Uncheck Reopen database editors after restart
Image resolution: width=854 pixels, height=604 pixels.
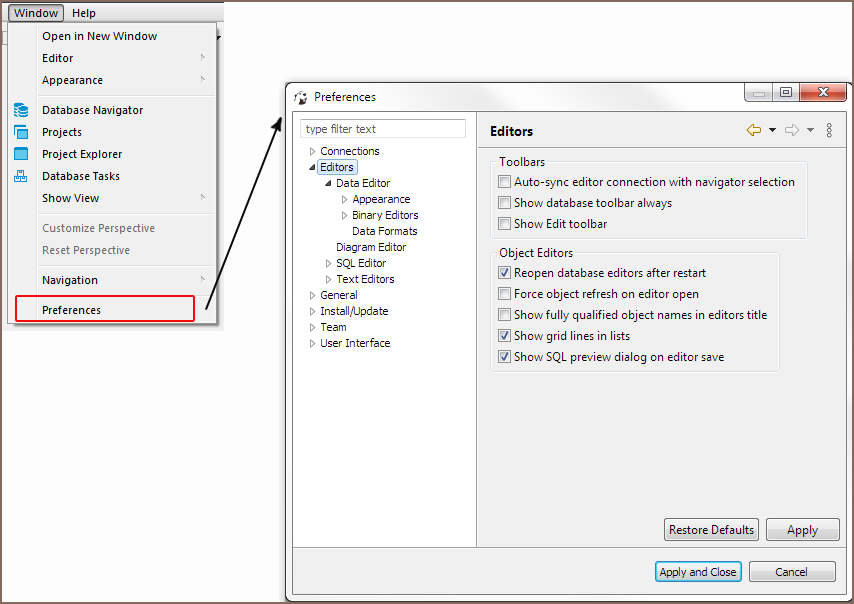click(505, 273)
